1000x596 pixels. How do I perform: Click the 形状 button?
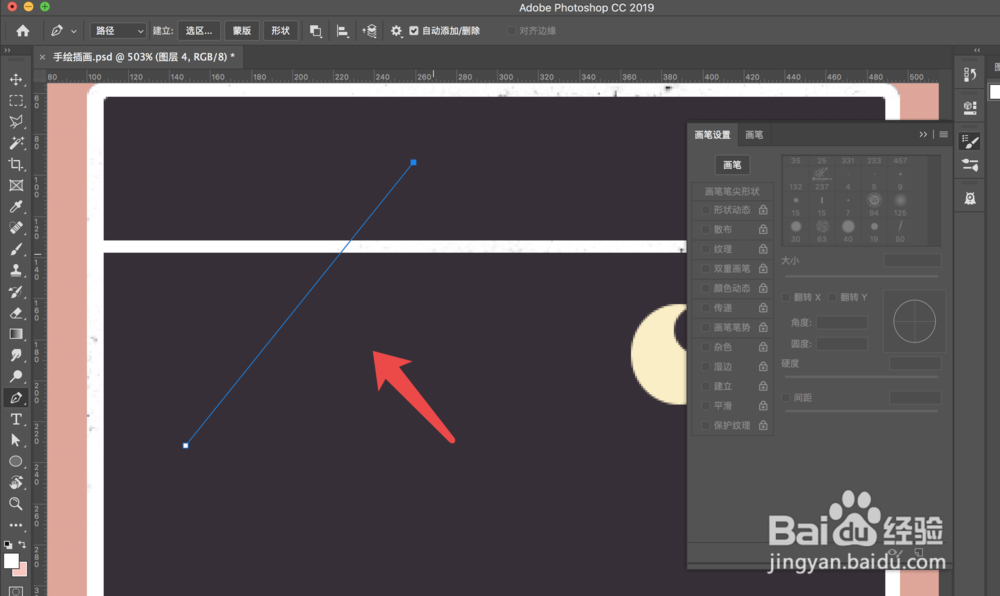pos(281,31)
